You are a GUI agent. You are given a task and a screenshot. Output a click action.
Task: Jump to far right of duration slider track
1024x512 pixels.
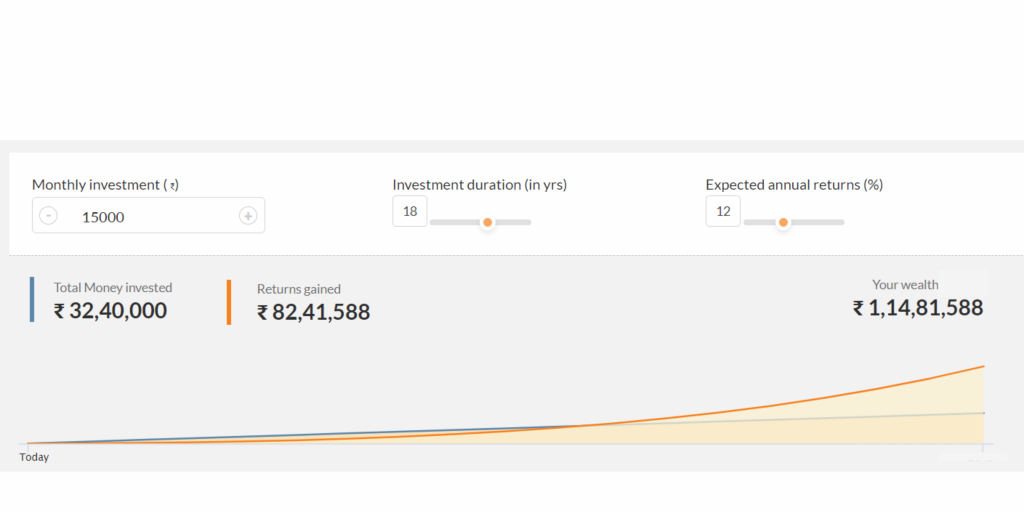click(x=528, y=223)
